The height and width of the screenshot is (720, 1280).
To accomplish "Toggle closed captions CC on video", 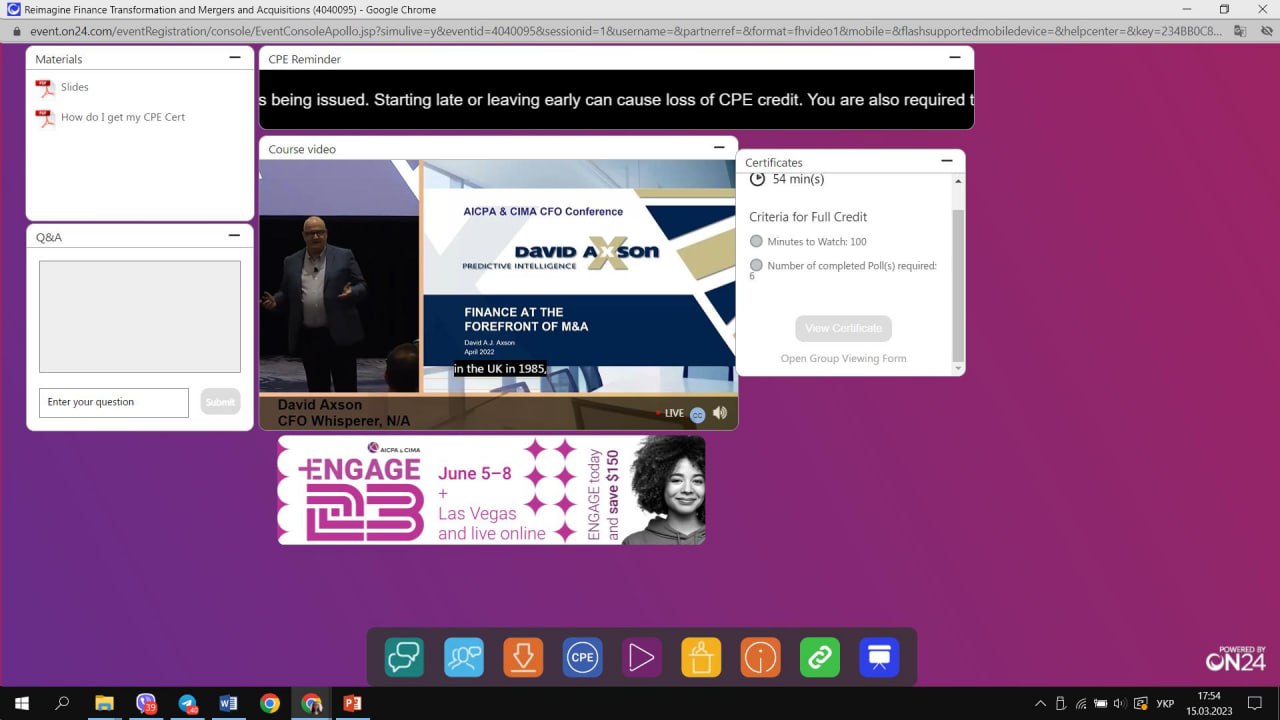I will click(x=697, y=414).
